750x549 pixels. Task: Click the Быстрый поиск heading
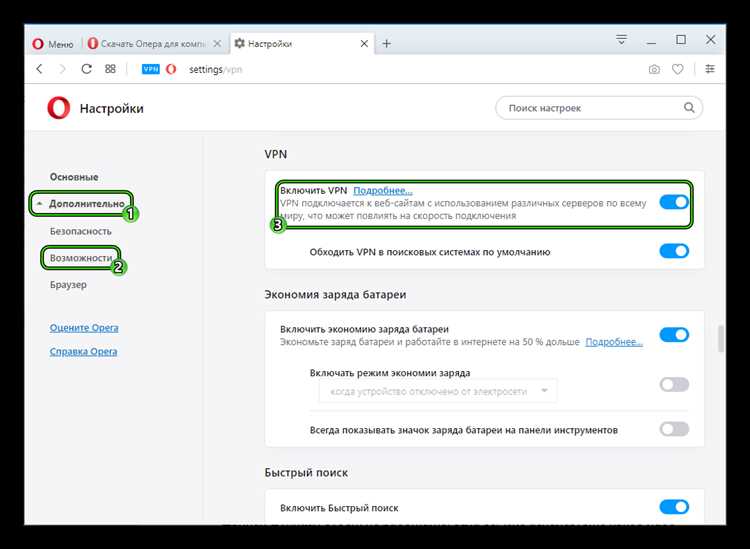tap(306, 472)
